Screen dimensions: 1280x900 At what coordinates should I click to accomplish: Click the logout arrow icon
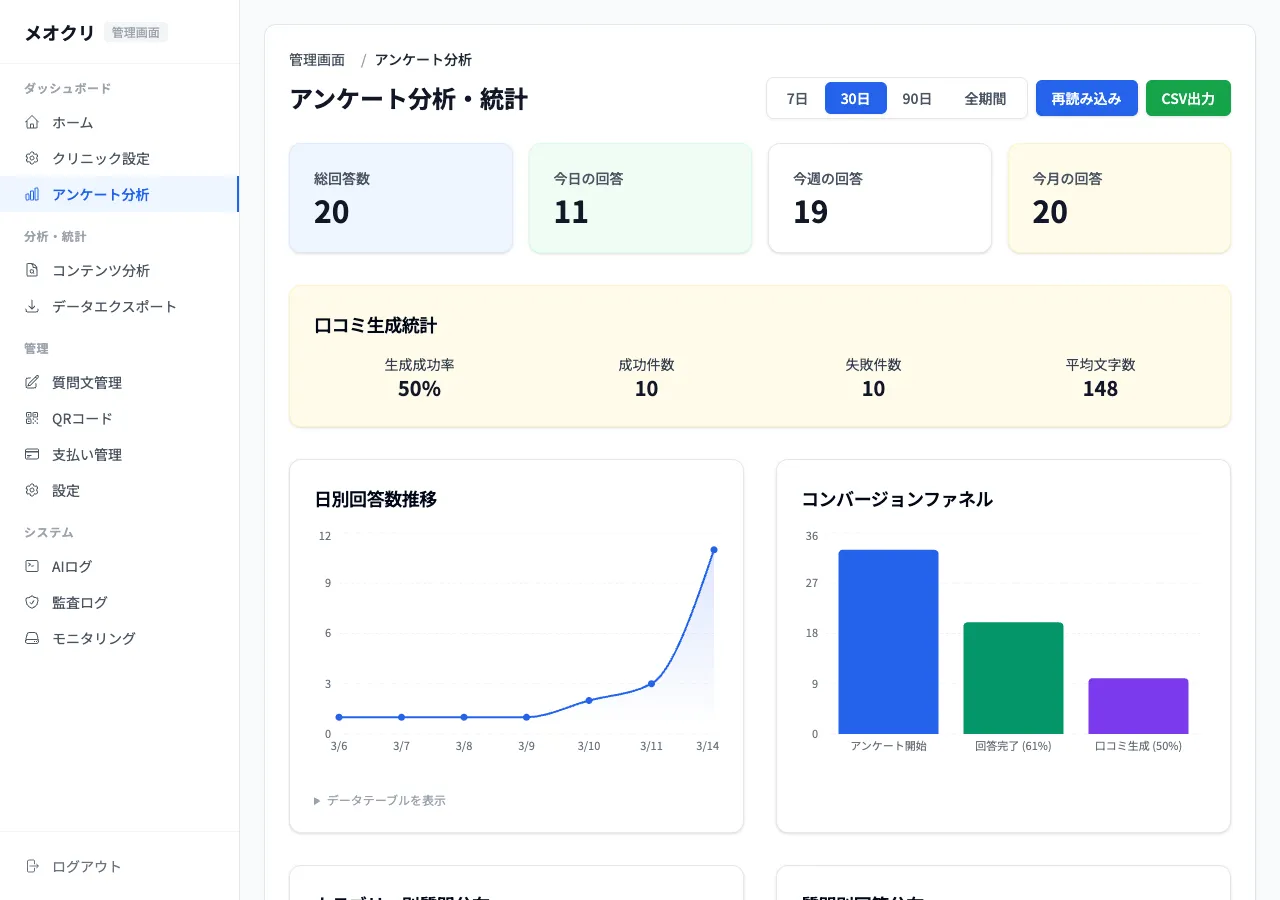pos(32,866)
